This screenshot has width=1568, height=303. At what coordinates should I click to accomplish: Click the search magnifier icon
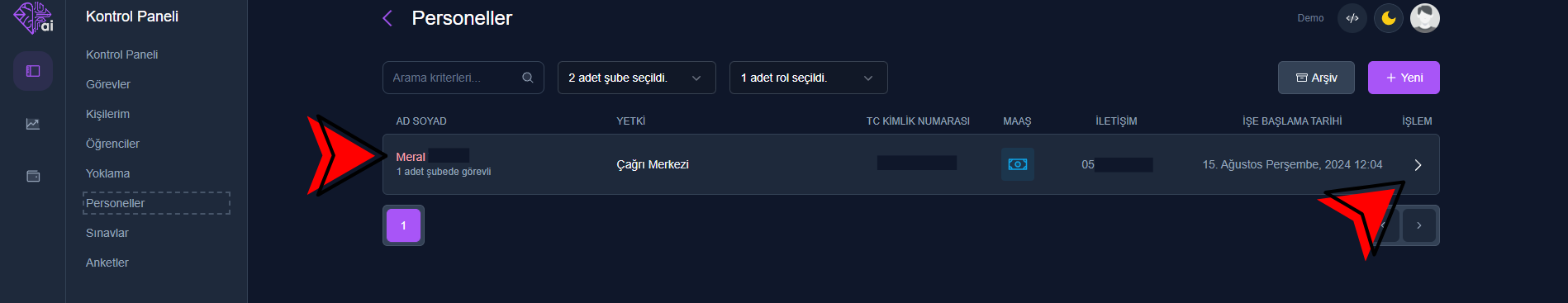tap(528, 78)
